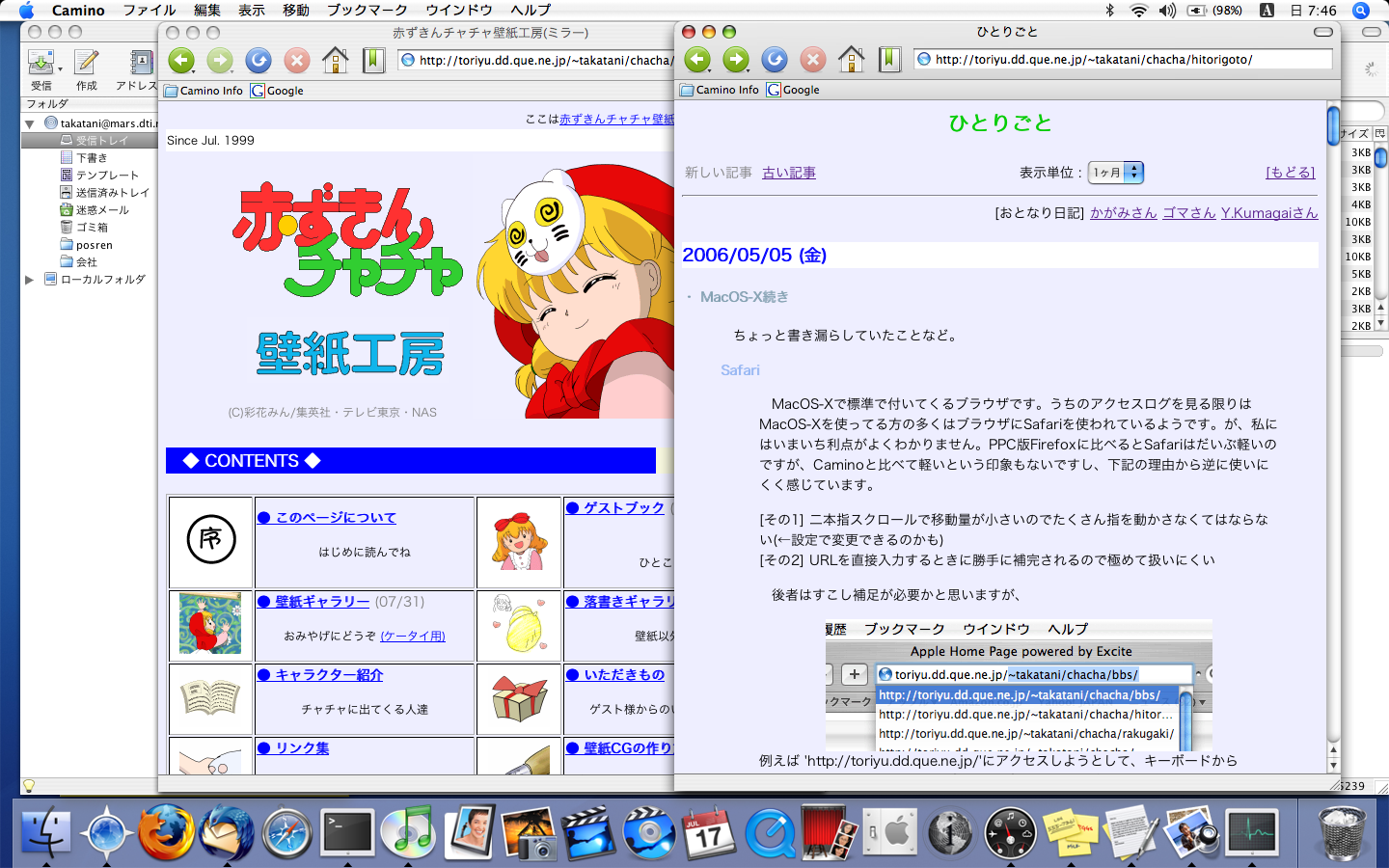
Task: Click Camino Info bookmark in ひとりごと window
Action: [x=720, y=90]
